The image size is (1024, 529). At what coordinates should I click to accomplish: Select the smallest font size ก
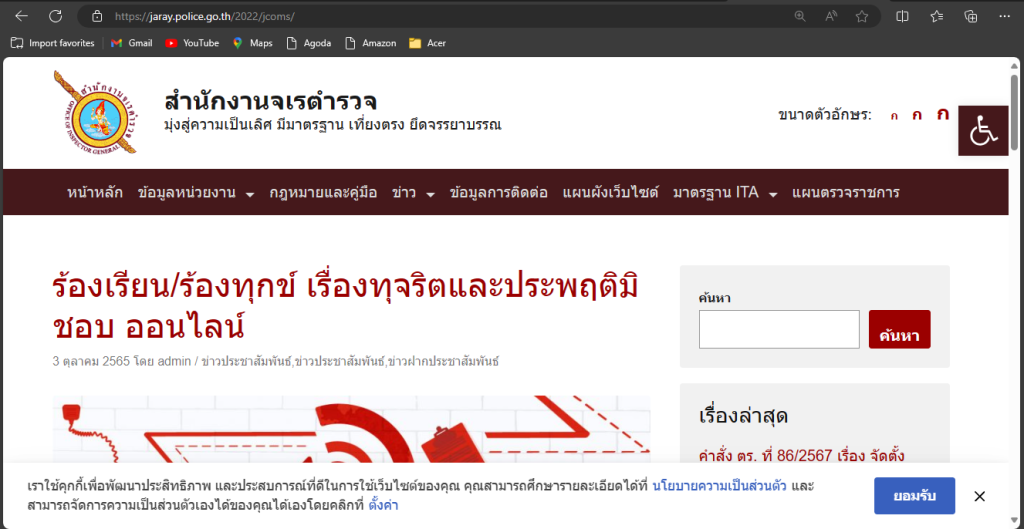click(894, 116)
